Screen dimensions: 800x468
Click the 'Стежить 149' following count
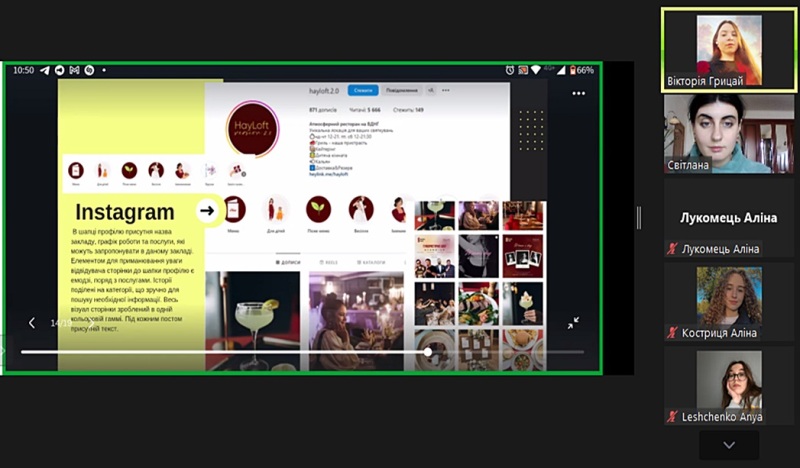[408, 110]
